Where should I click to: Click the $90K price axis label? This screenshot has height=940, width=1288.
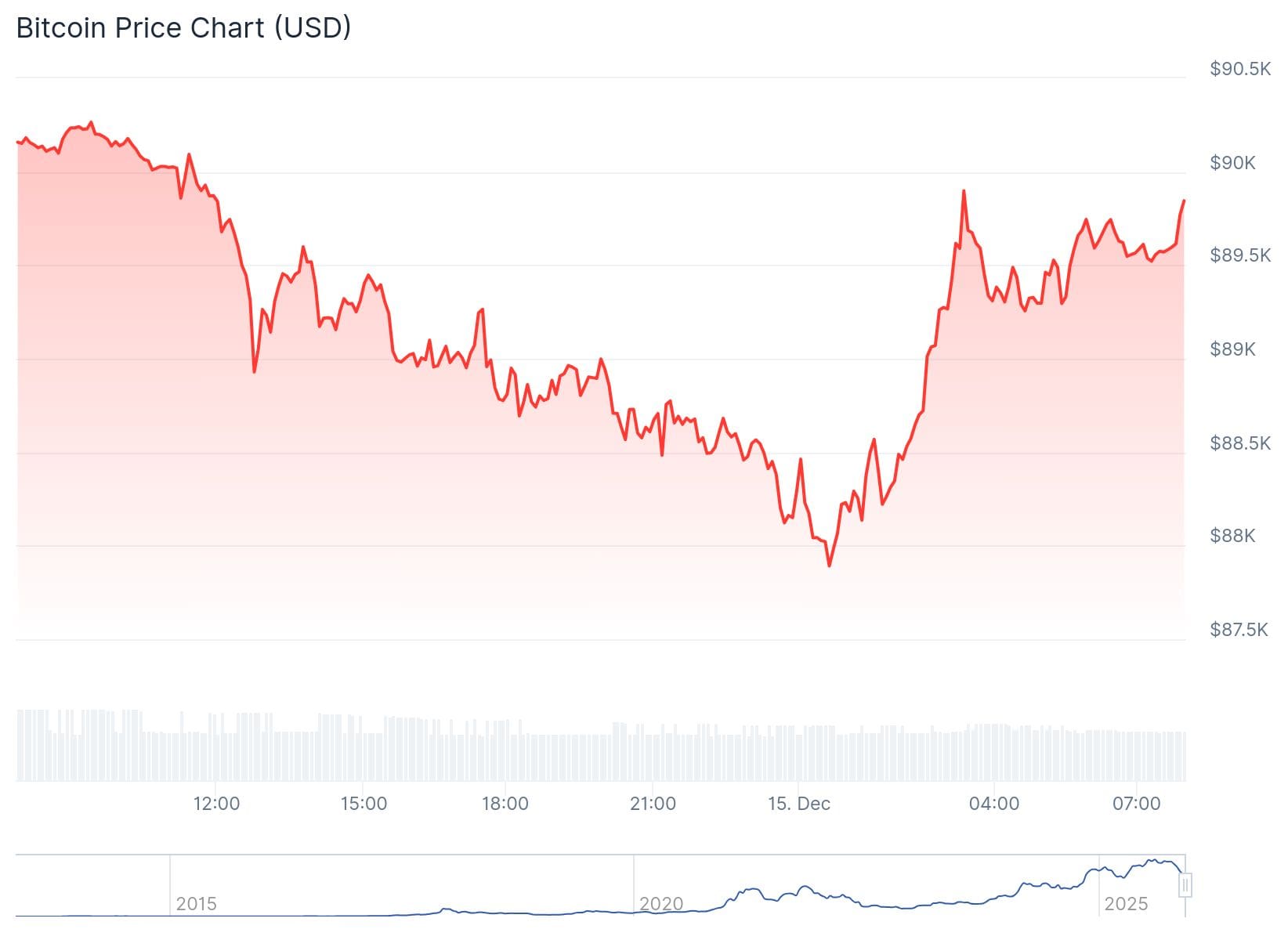click(x=1232, y=163)
